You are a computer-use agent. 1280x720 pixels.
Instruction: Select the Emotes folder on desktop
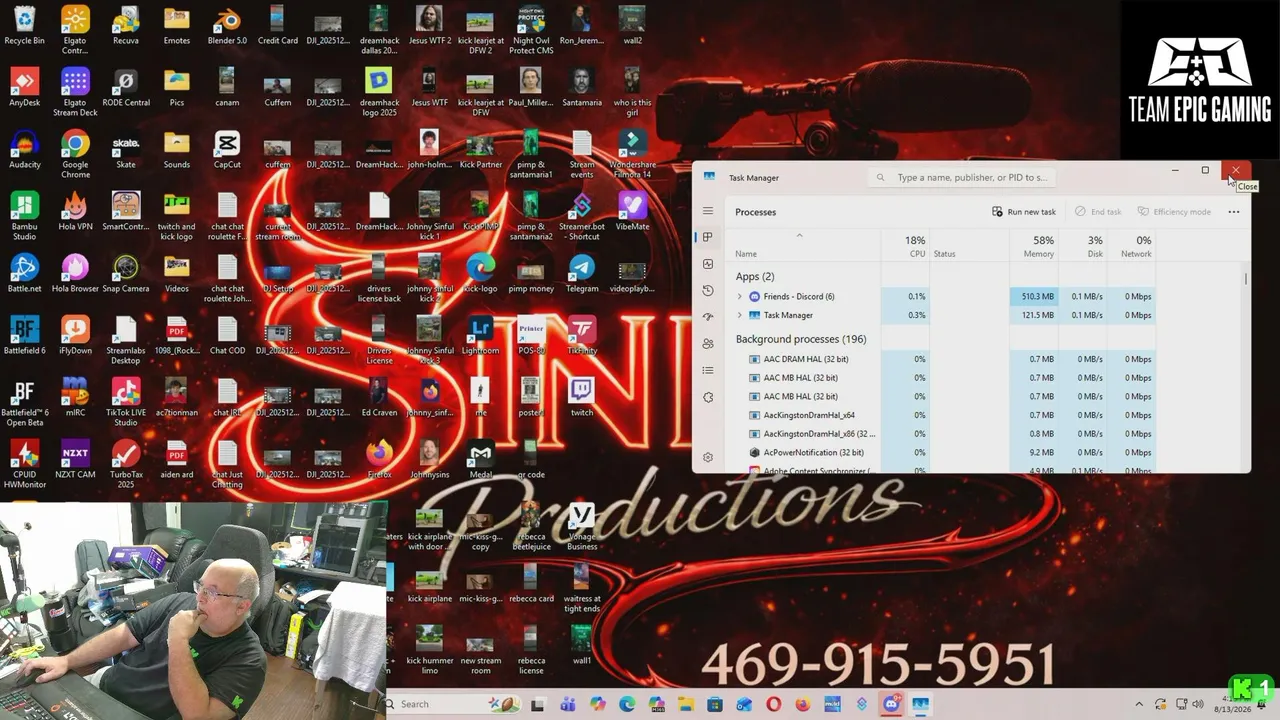[176, 26]
